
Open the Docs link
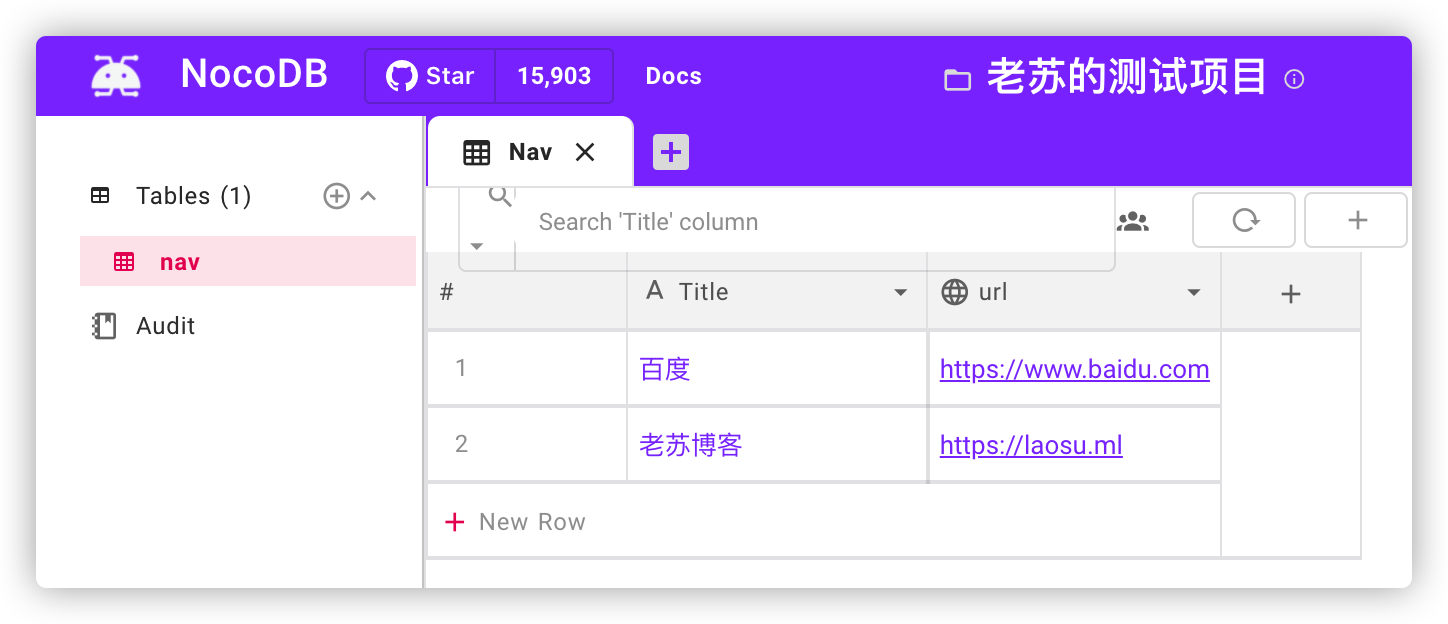click(x=673, y=76)
